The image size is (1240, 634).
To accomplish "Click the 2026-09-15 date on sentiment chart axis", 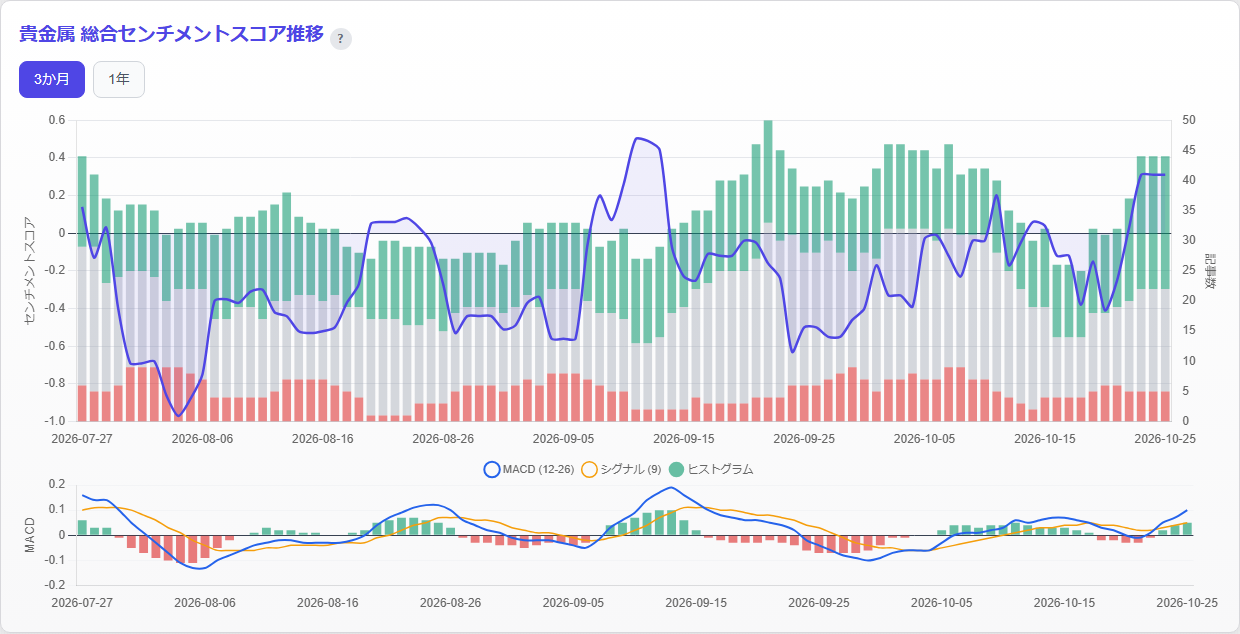I will click(683, 438).
